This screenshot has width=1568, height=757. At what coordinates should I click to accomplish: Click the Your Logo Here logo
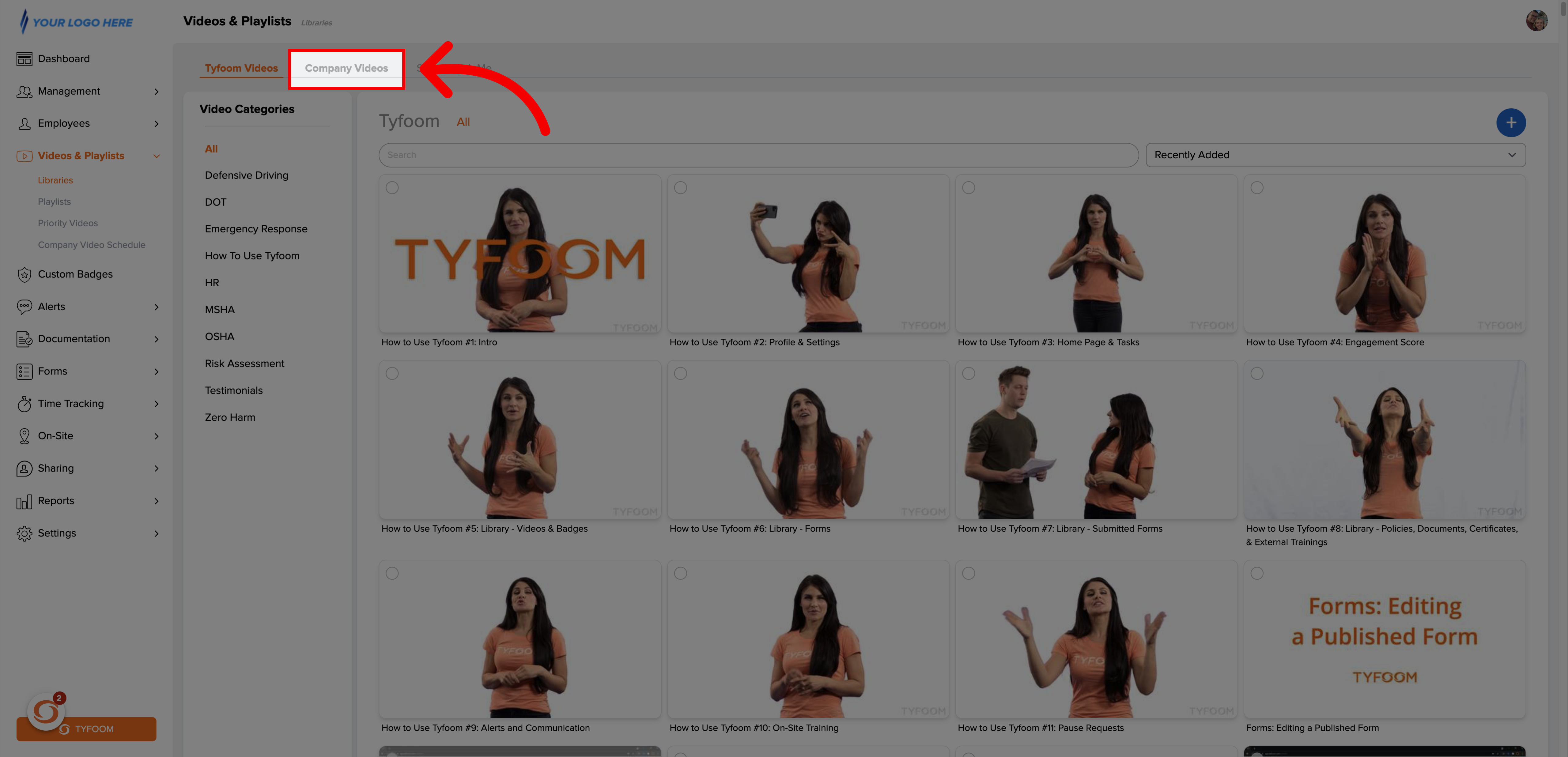[x=75, y=22]
